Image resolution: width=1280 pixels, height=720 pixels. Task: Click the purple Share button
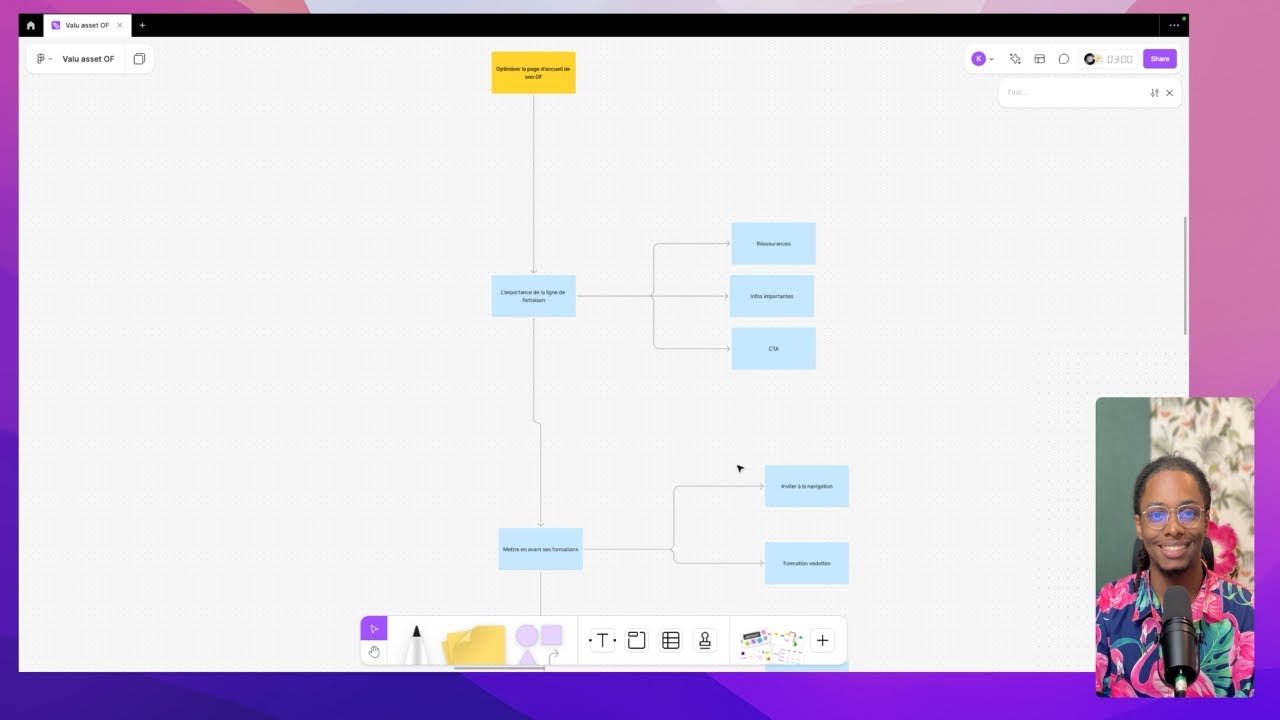tap(1159, 59)
